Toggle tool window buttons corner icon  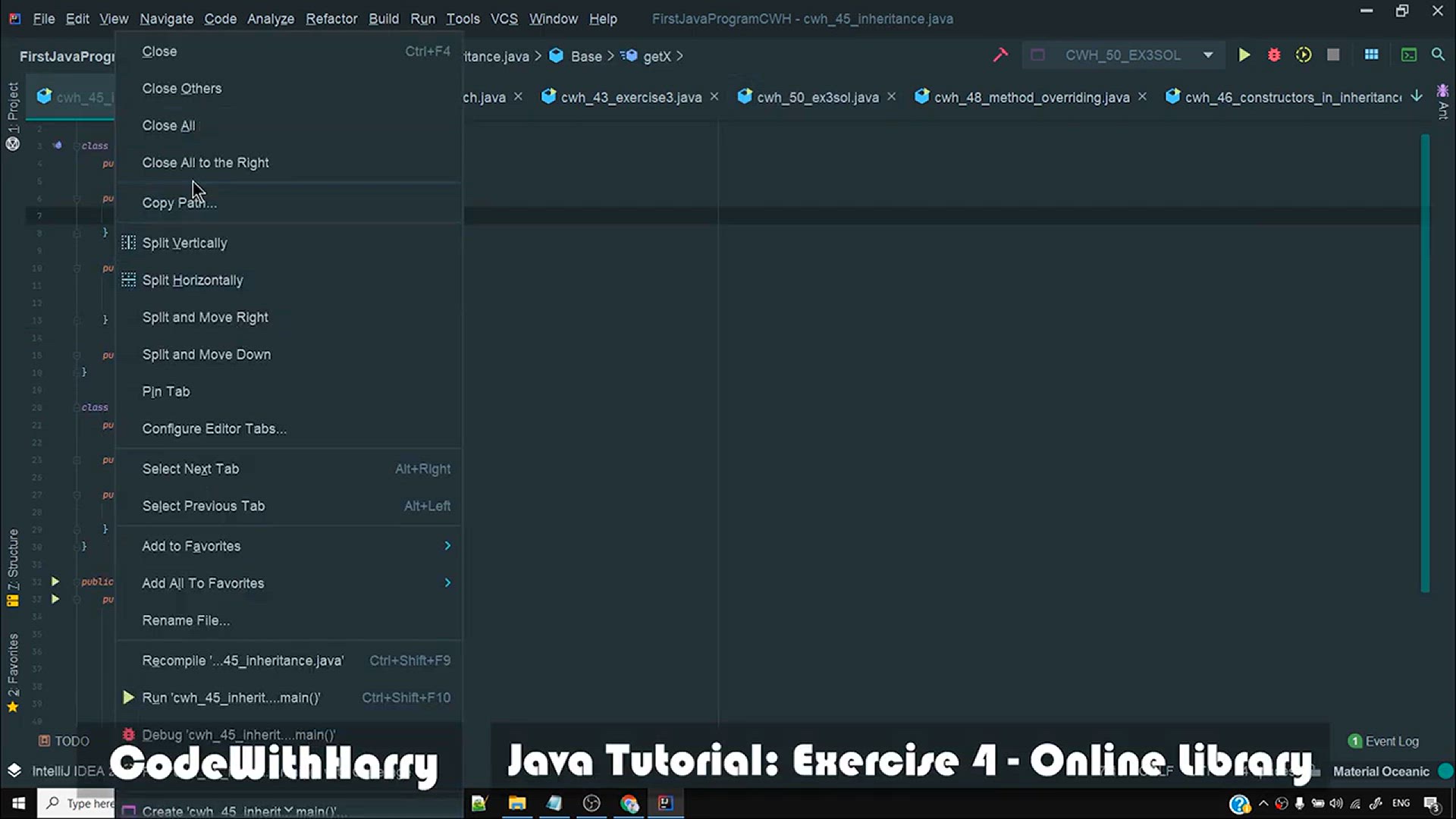point(14,771)
